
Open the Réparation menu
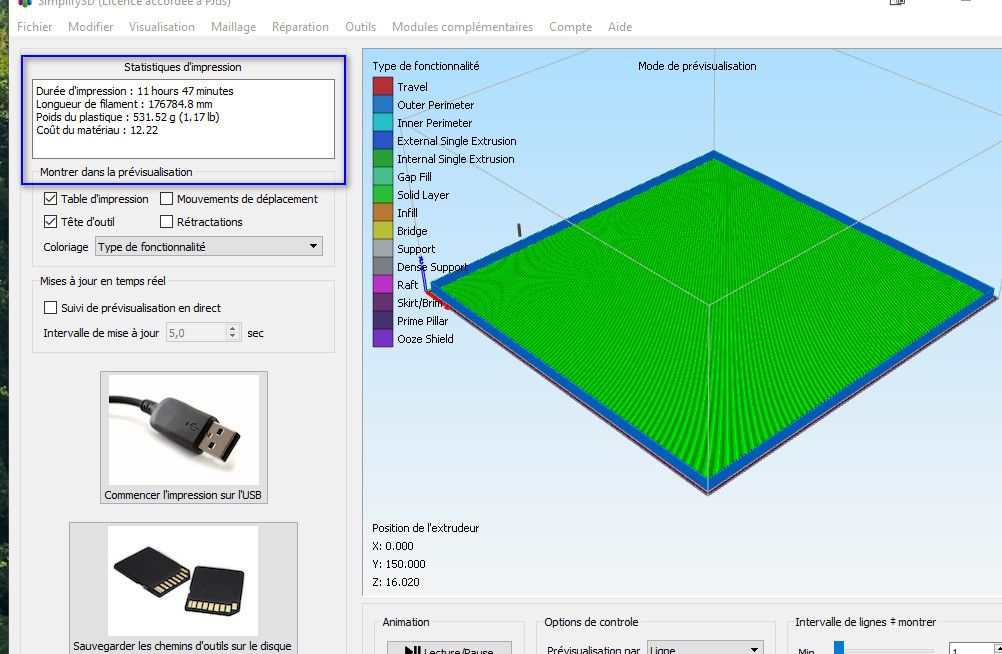click(300, 27)
